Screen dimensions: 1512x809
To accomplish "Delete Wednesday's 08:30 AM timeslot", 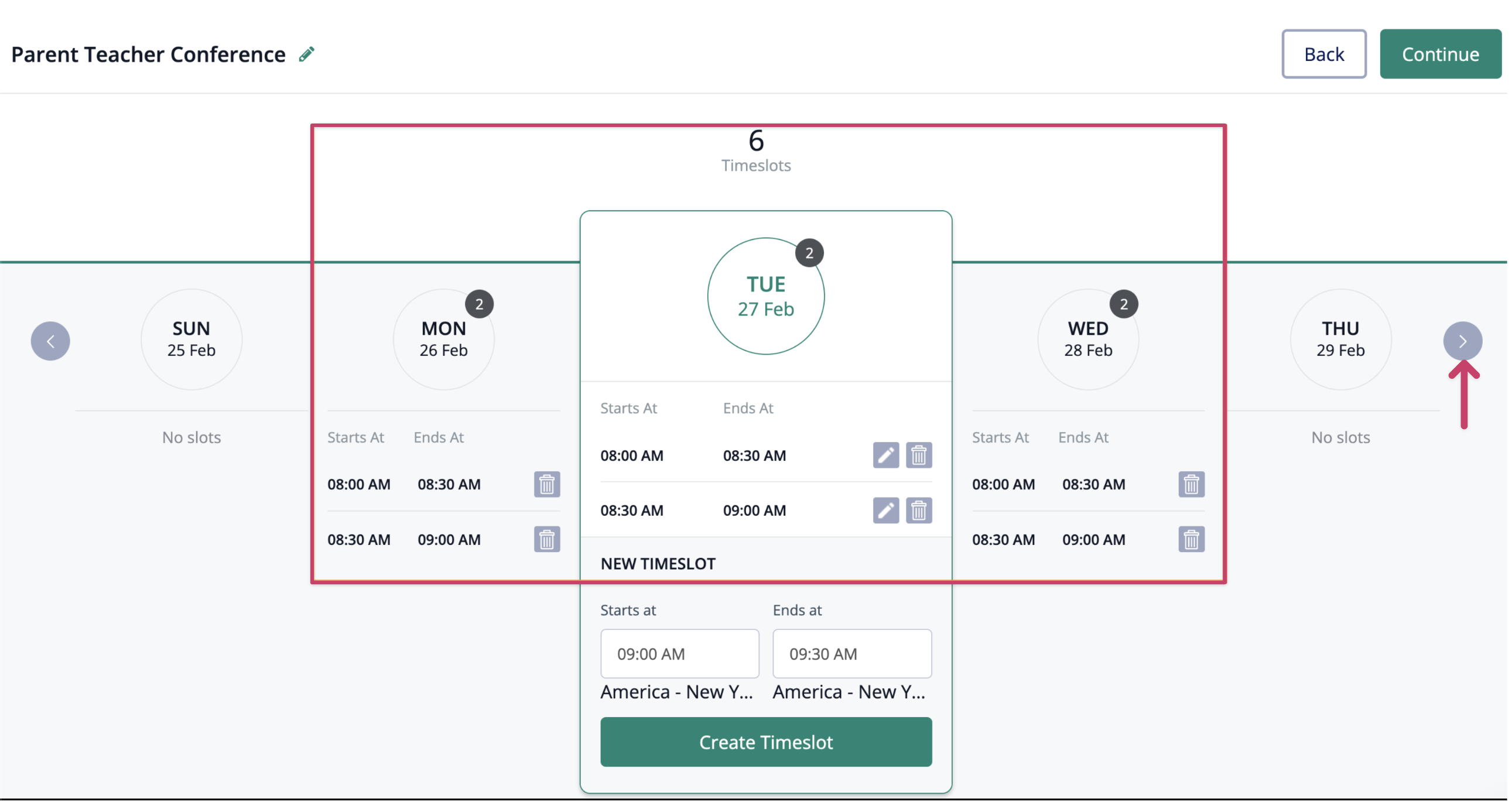I will pyautogui.click(x=1191, y=540).
